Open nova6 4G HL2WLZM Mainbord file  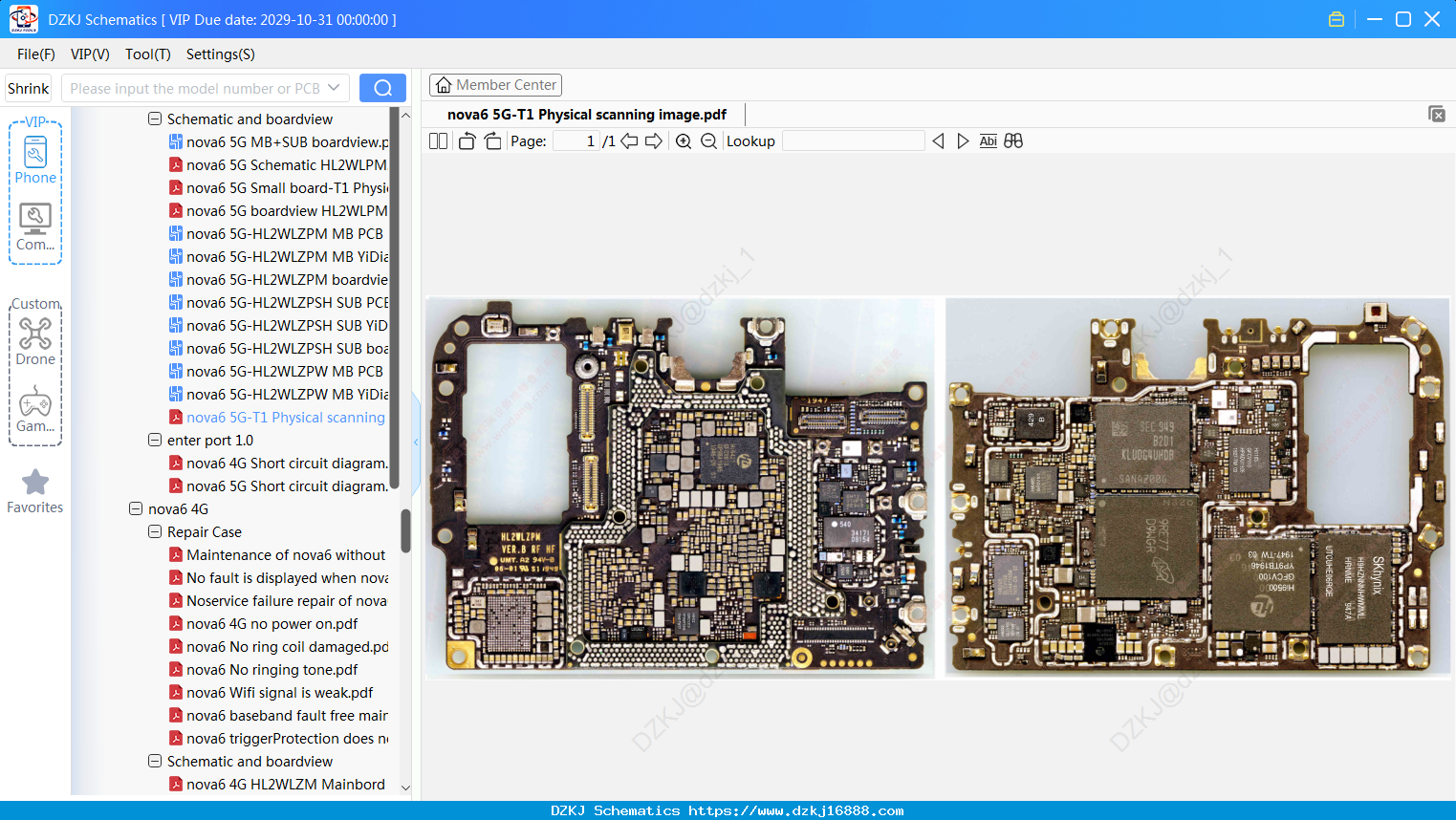277,785
